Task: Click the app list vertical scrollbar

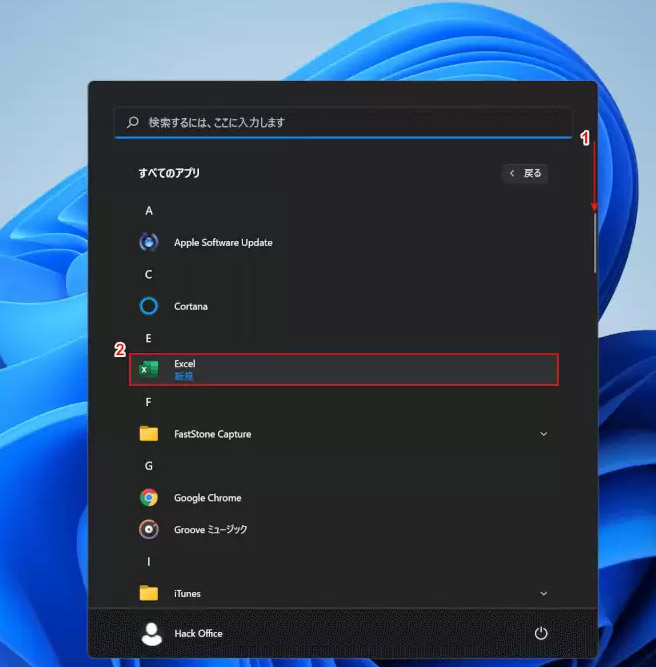Action: [x=595, y=240]
